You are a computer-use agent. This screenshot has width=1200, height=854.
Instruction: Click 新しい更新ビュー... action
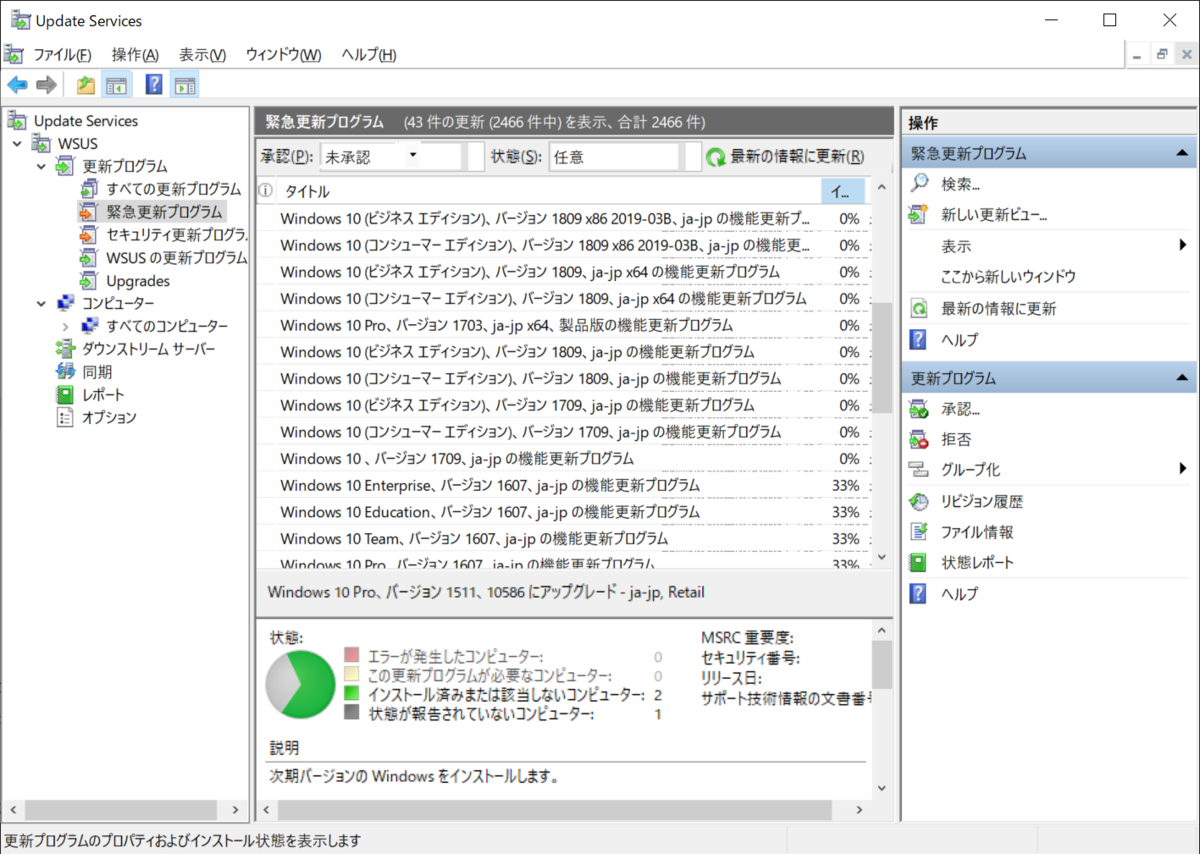click(x=994, y=215)
